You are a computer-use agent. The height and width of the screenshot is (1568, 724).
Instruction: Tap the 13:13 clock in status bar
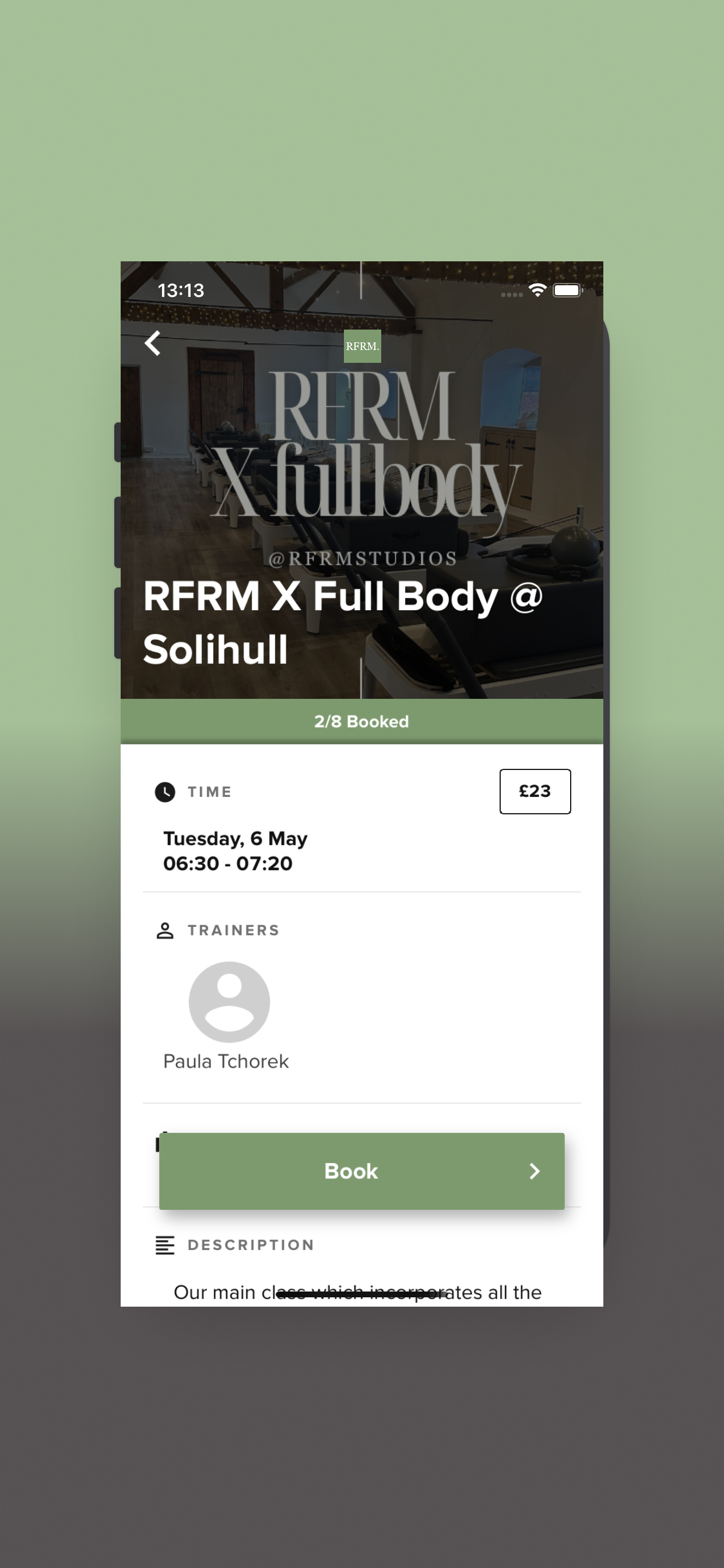coord(181,290)
